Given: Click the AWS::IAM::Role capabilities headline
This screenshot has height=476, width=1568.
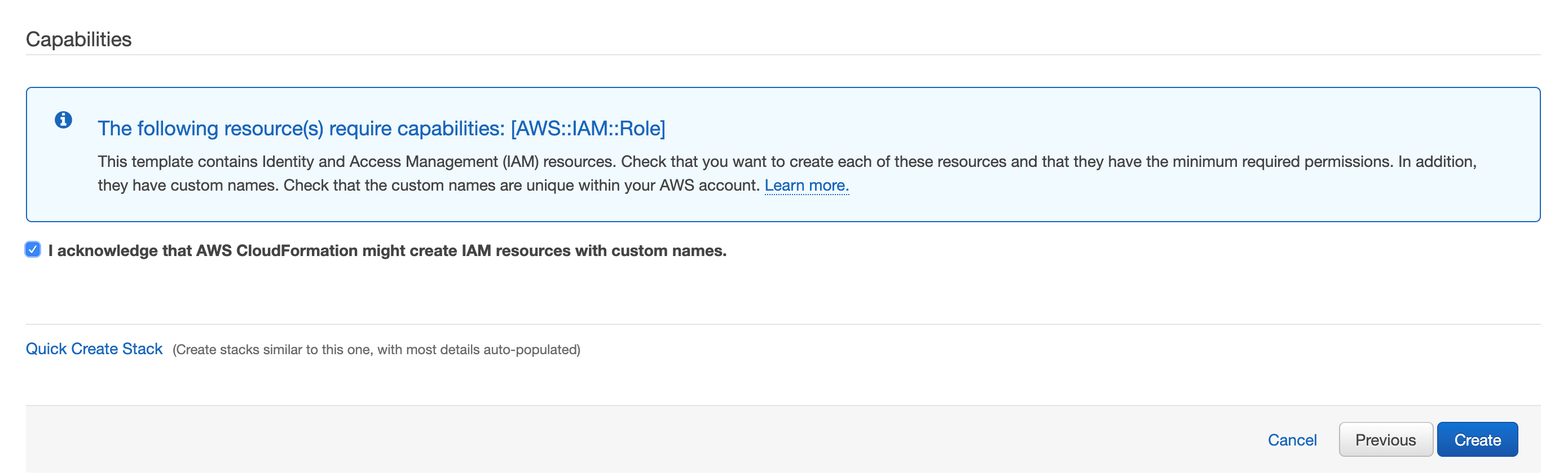Looking at the screenshot, I should [x=382, y=129].
